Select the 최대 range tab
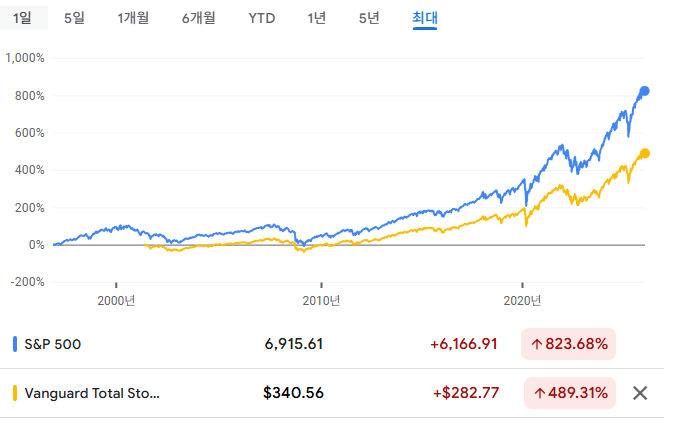The image size is (680, 424). (x=425, y=19)
